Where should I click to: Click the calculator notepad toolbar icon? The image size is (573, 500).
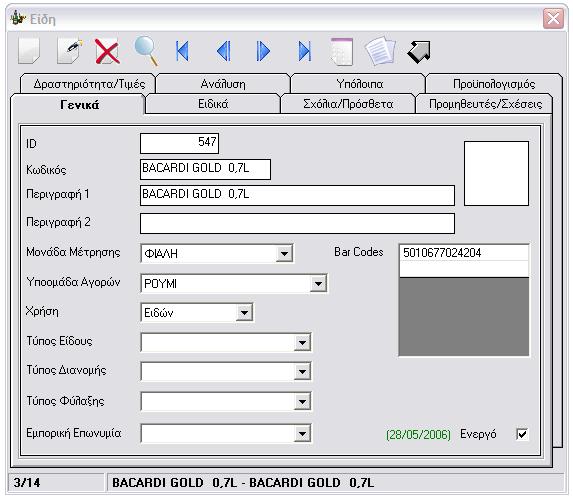342,51
